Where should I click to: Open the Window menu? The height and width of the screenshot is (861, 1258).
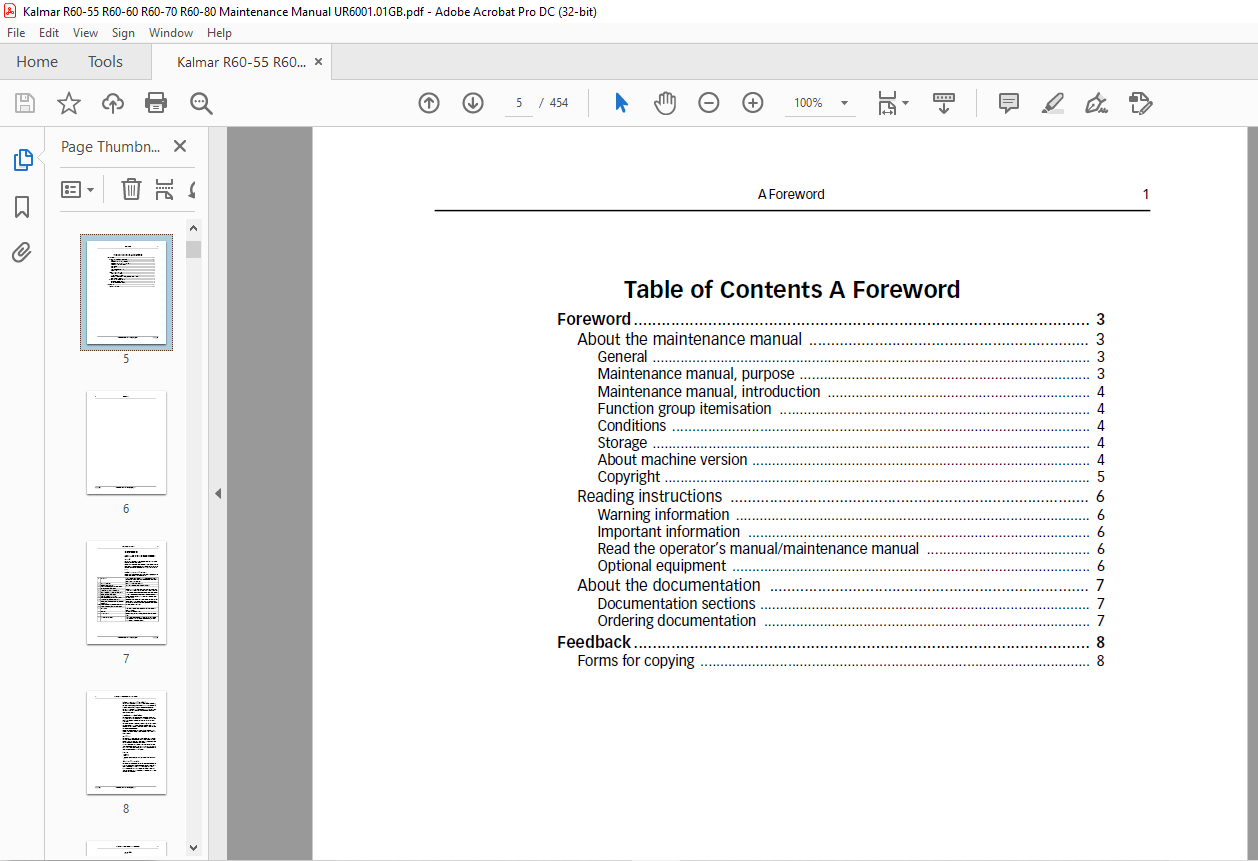[171, 33]
